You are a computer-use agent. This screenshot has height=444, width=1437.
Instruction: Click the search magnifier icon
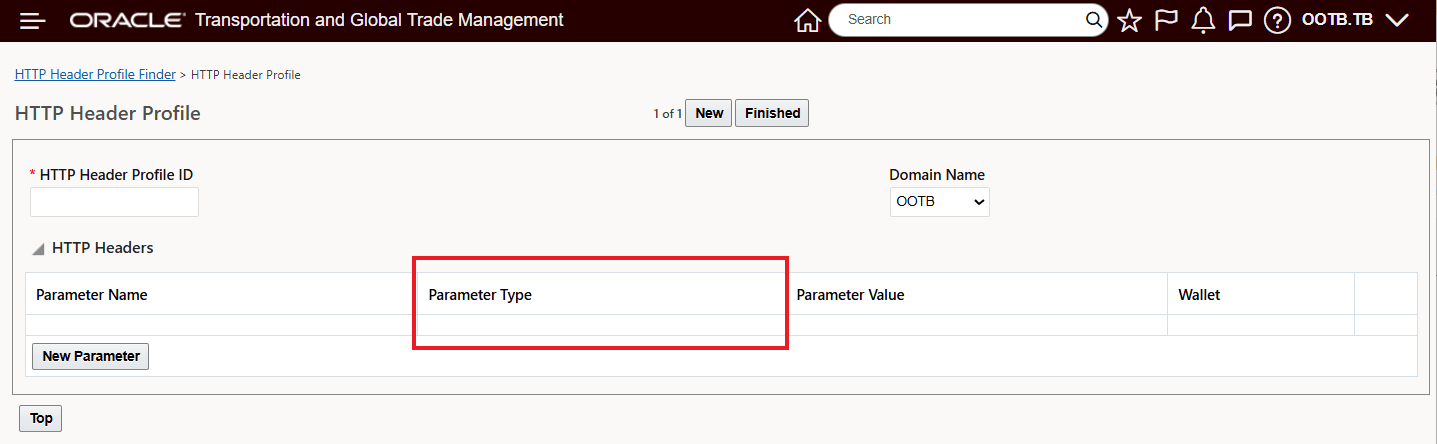(x=1094, y=20)
